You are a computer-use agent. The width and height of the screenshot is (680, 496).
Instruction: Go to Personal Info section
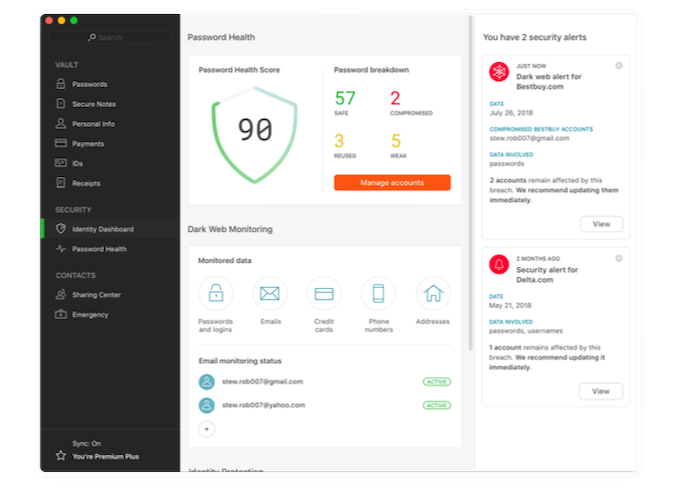tap(93, 124)
